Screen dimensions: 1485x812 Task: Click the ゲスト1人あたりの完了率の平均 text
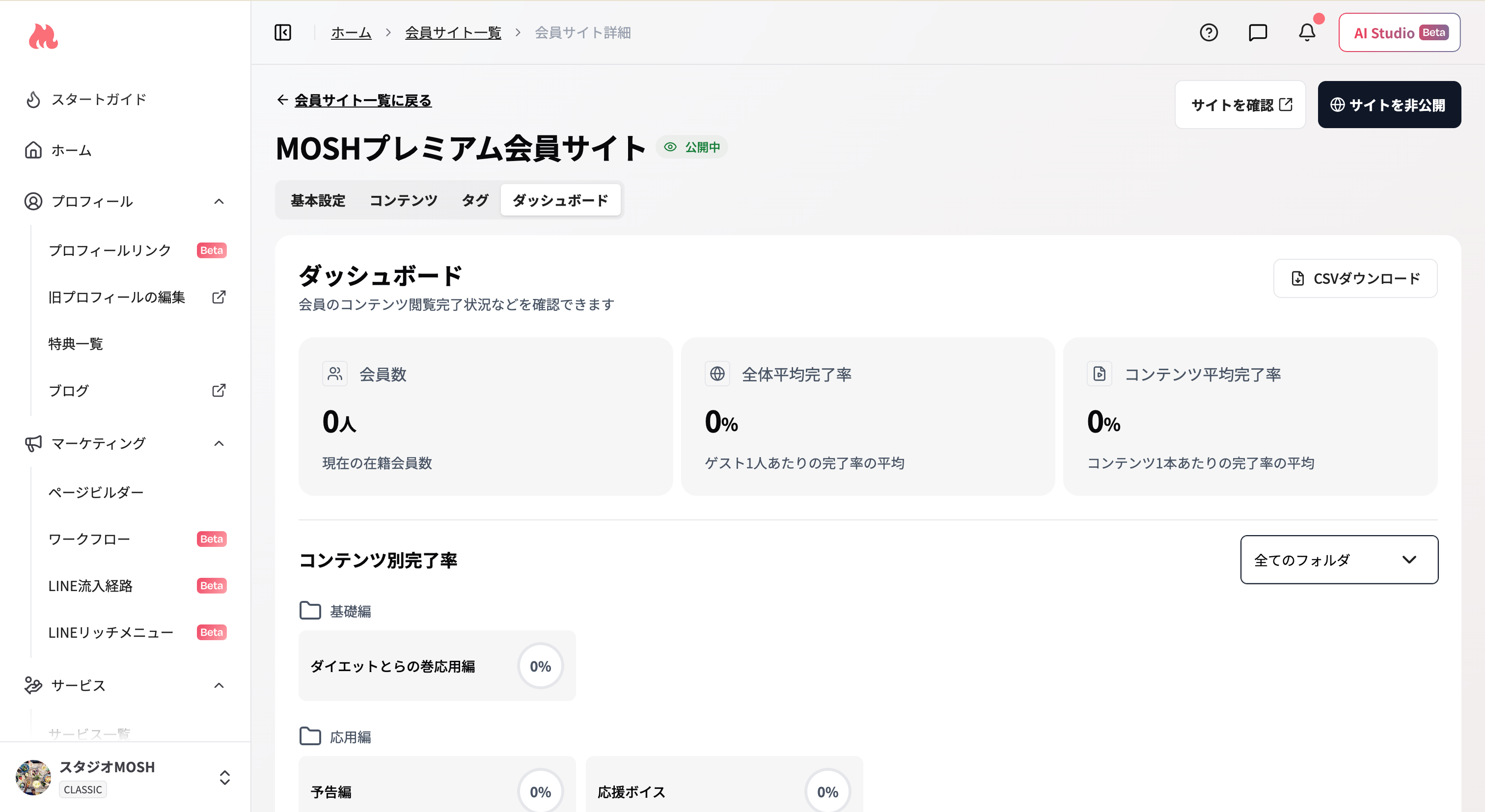804,463
